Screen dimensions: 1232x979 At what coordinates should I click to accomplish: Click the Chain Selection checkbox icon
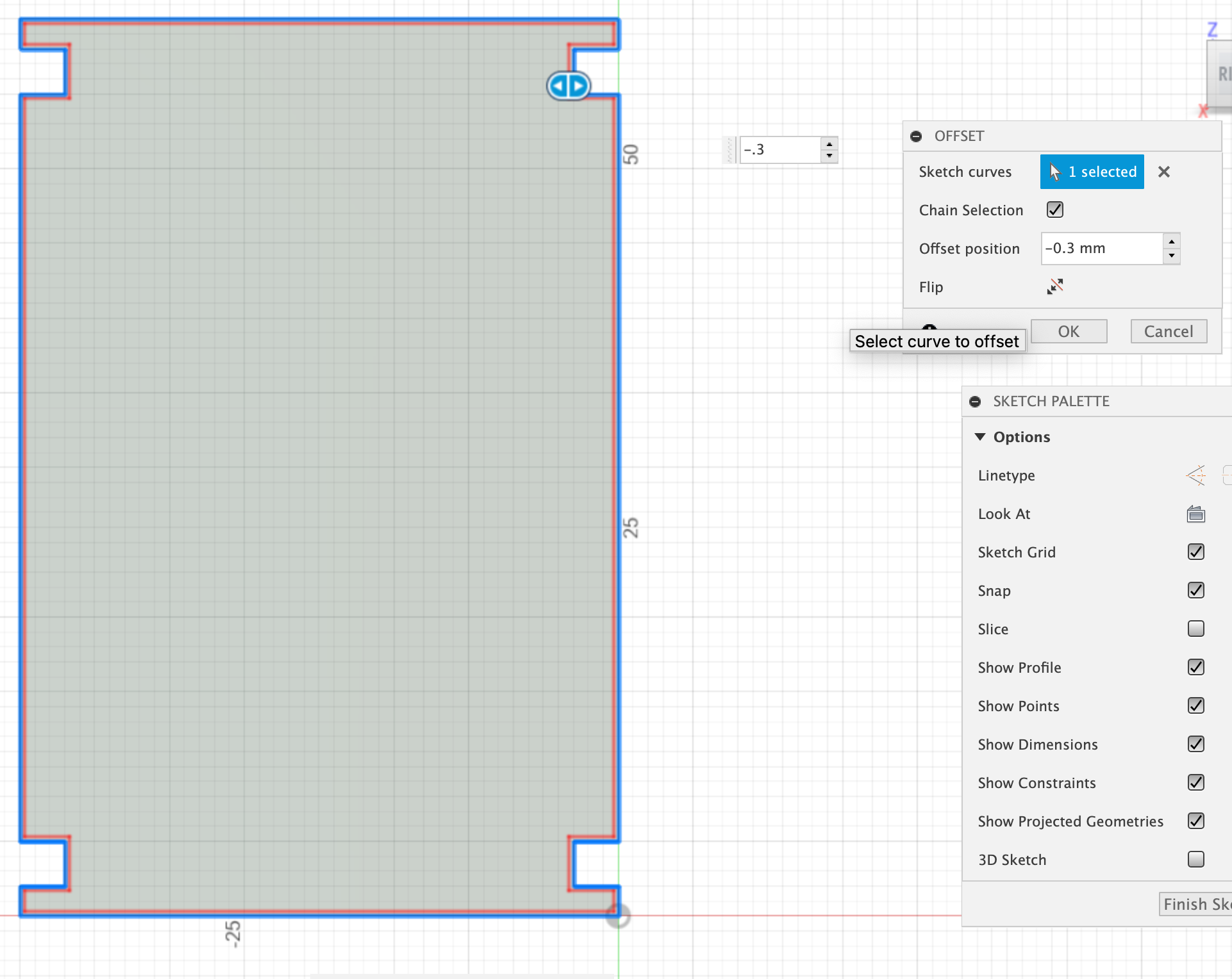coord(1055,210)
